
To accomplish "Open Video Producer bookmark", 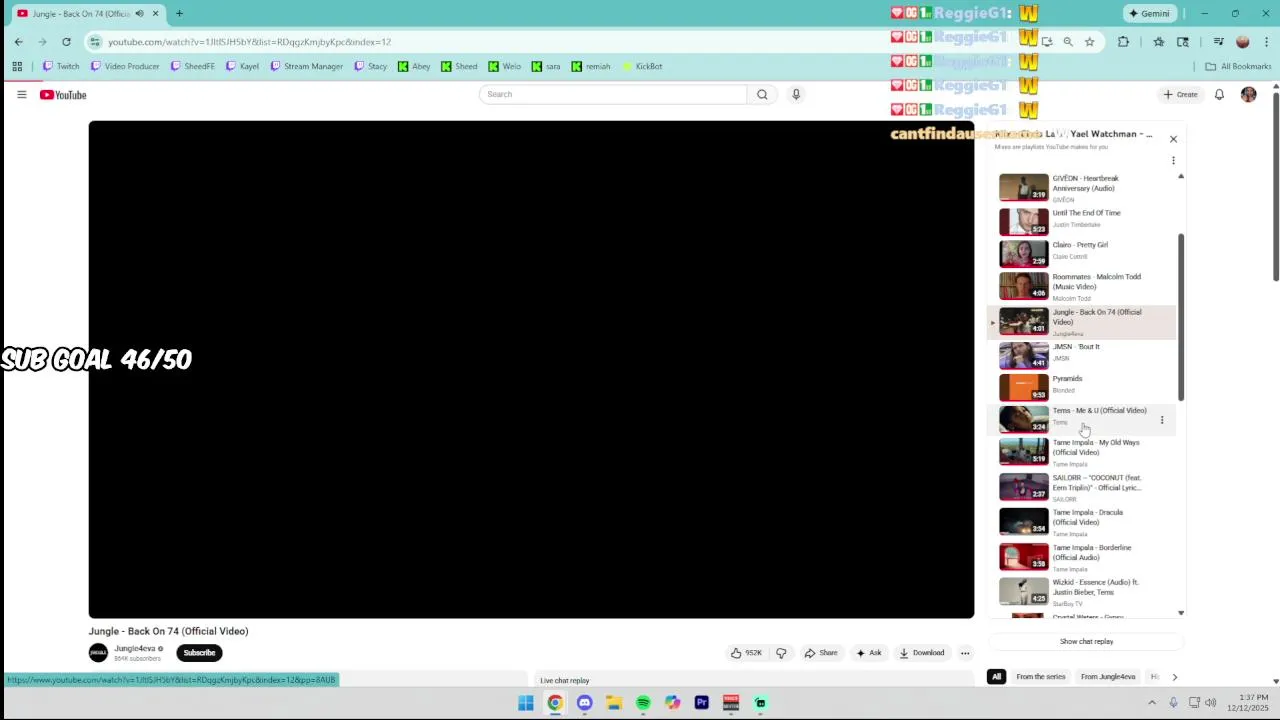I will (x=125, y=66).
